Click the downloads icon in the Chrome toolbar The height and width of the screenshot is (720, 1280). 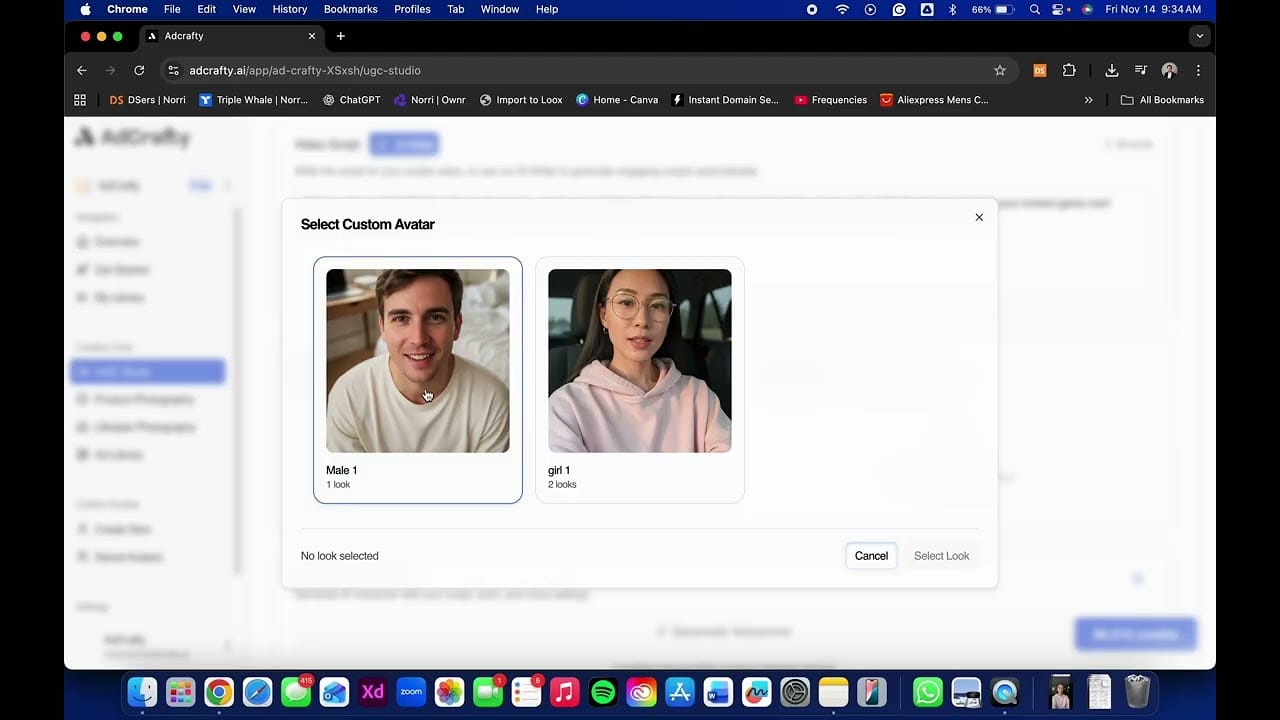(1111, 70)
